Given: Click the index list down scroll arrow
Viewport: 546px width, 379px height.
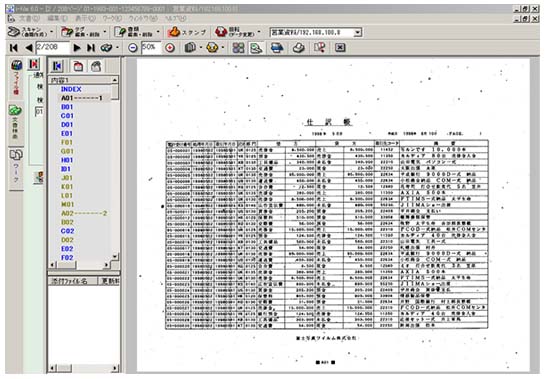Looking at the screenshot, I should pyautogui.click(x=115, y=256).
